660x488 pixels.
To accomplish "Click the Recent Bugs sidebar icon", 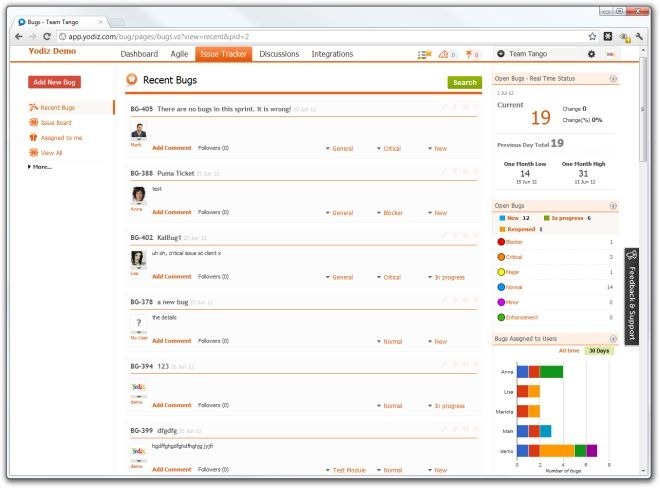I will 33,107.
